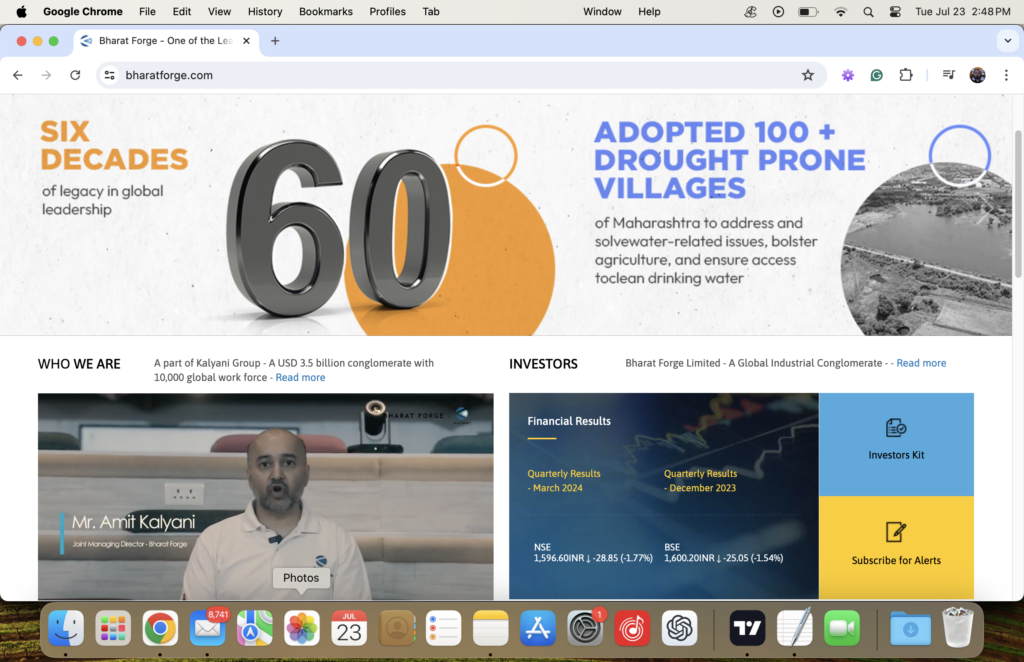Viewport: 1024px width, 662px height.
Task: Reload the page with the refresh icon
Action: pos(75,75)
